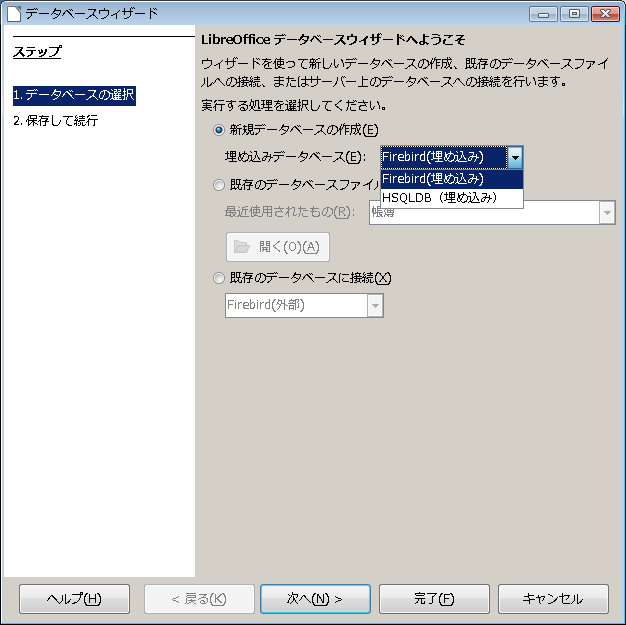
Task: Click the 埋め込みデータベース(E): label
Action: pos(295,157)
